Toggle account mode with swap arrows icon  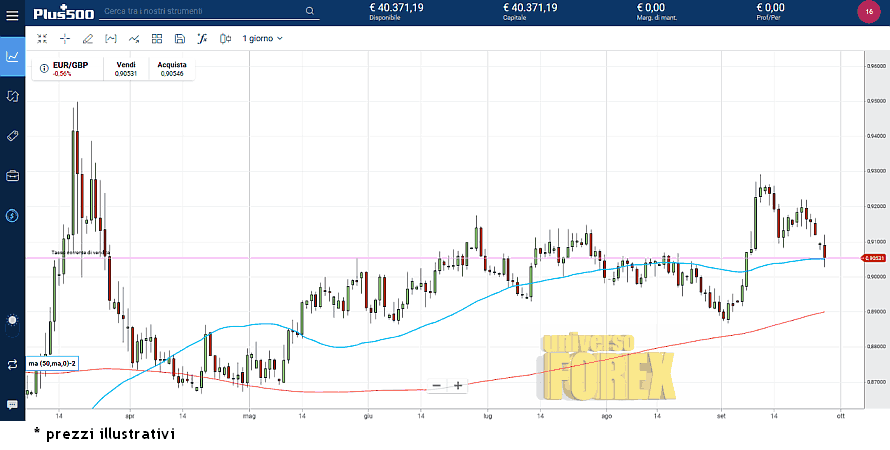[12, 364]
